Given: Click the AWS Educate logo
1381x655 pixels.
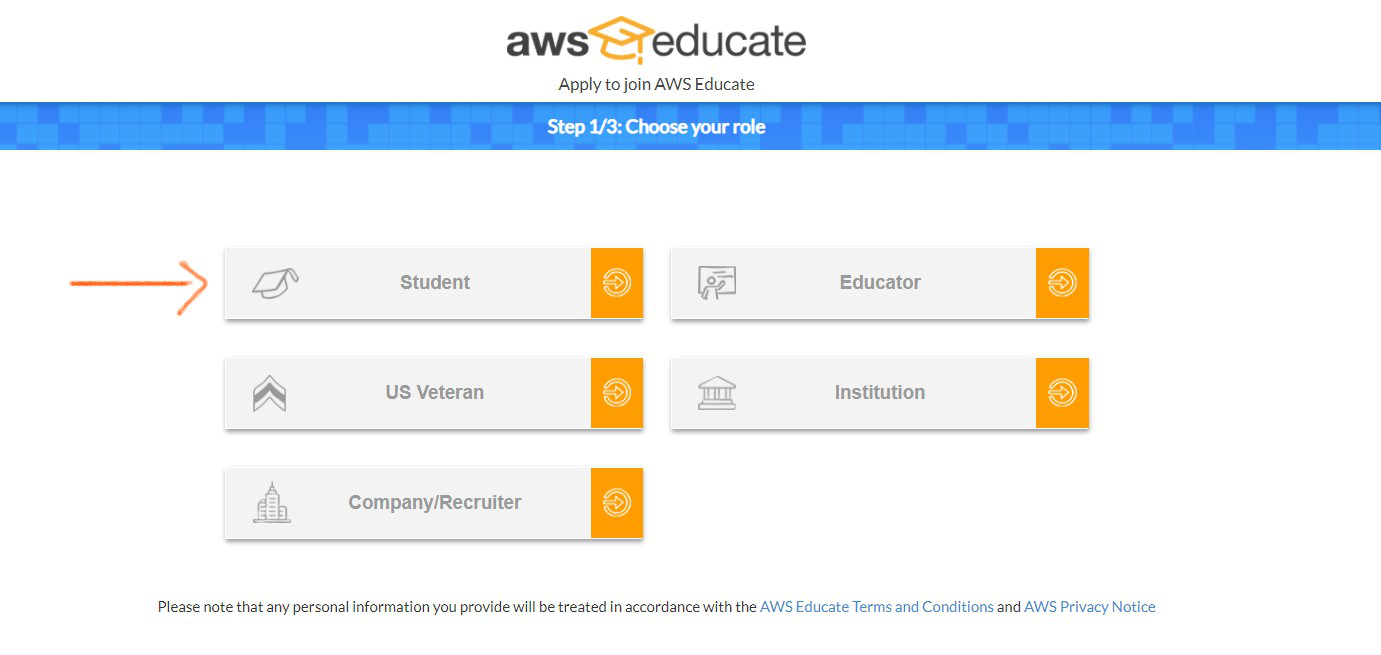Looking at the screenshot, I should coord(656,41).
